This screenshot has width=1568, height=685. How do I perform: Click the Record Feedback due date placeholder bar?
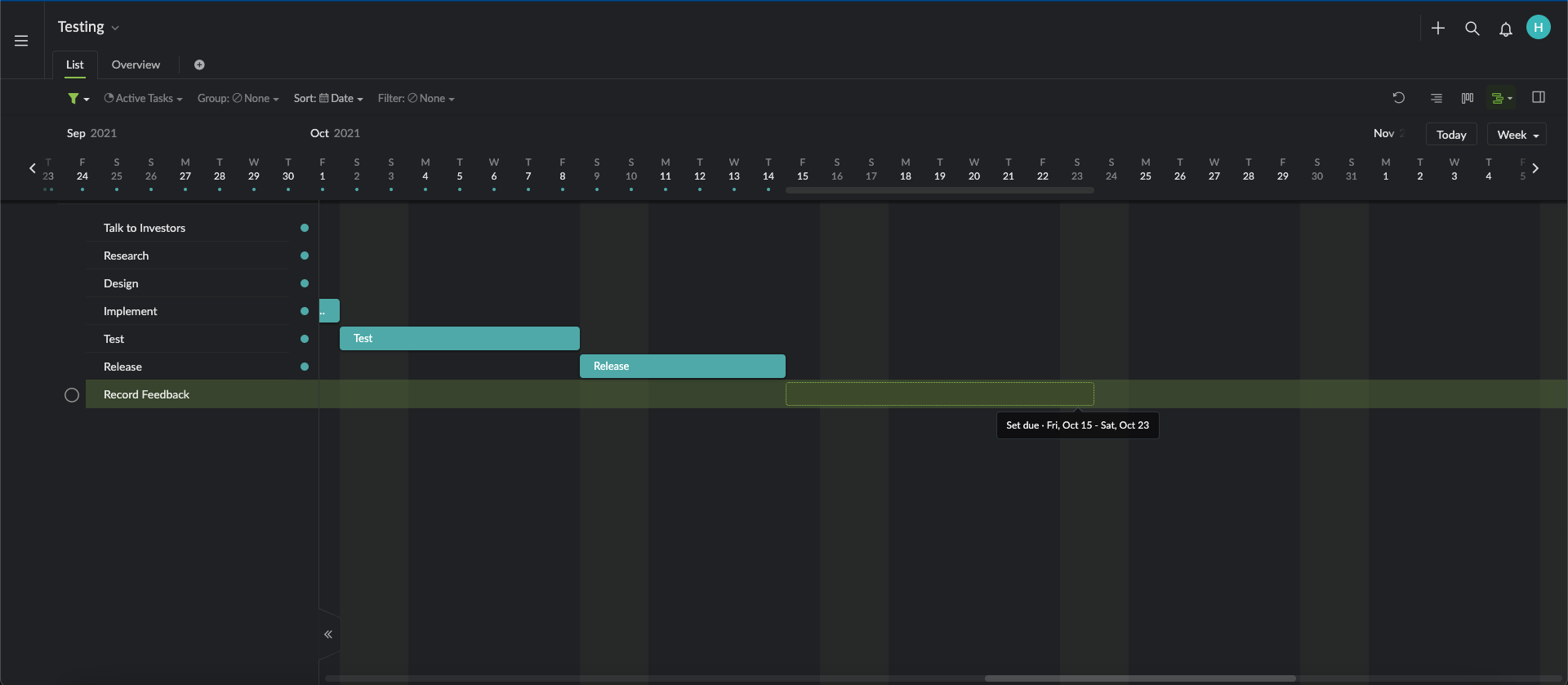point(940,394)
